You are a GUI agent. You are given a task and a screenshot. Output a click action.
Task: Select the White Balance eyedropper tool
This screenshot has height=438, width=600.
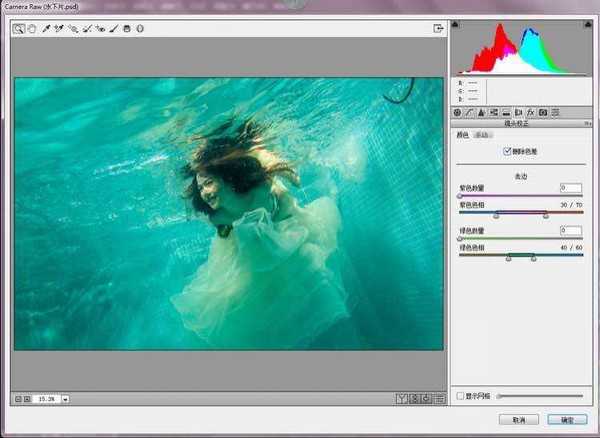[46, 29]
